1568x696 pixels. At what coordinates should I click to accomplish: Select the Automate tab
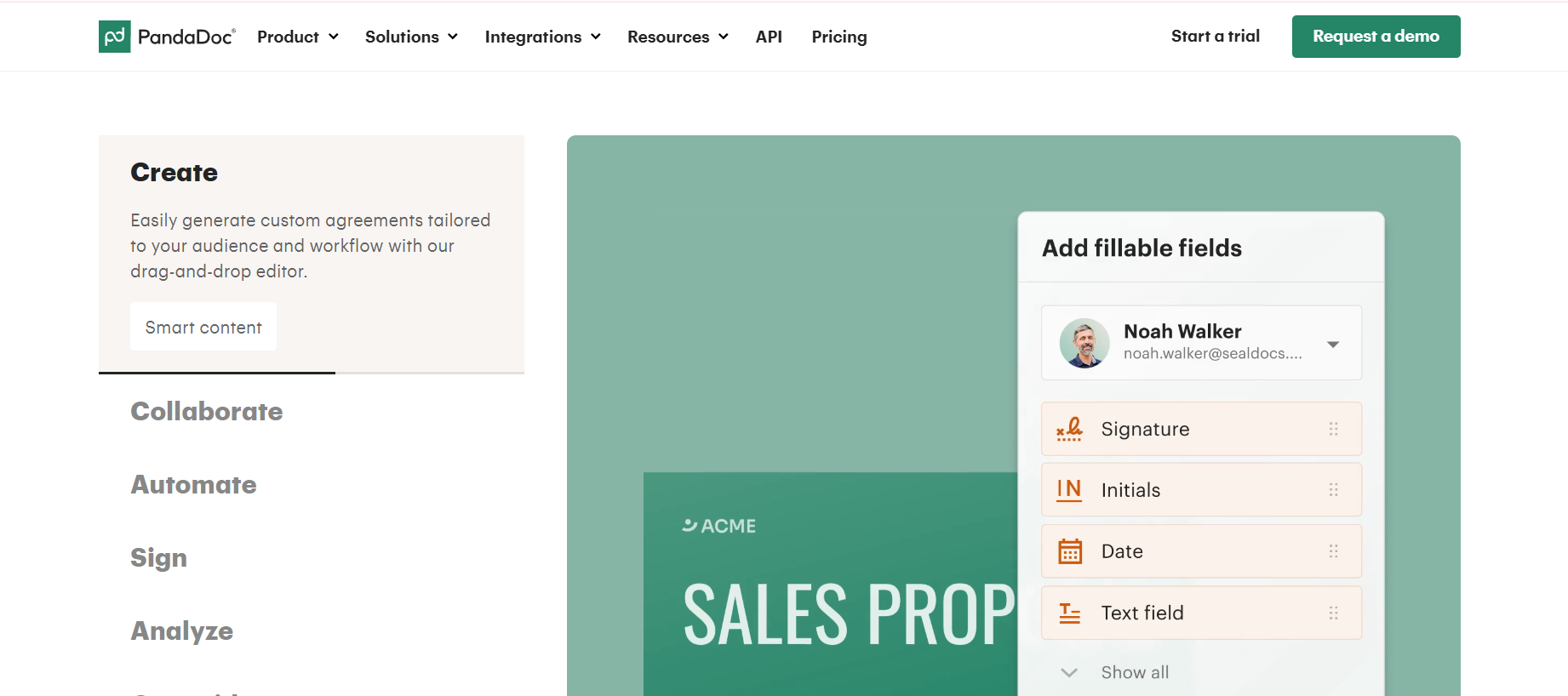coord(193,485)
